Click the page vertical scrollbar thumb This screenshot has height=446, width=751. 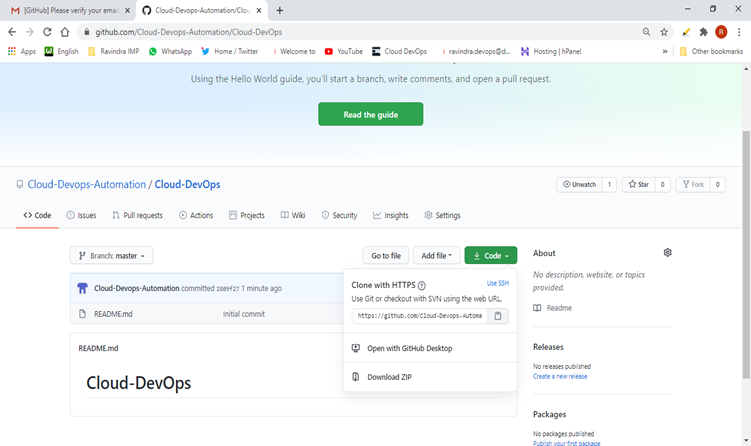tap(746, 254)
